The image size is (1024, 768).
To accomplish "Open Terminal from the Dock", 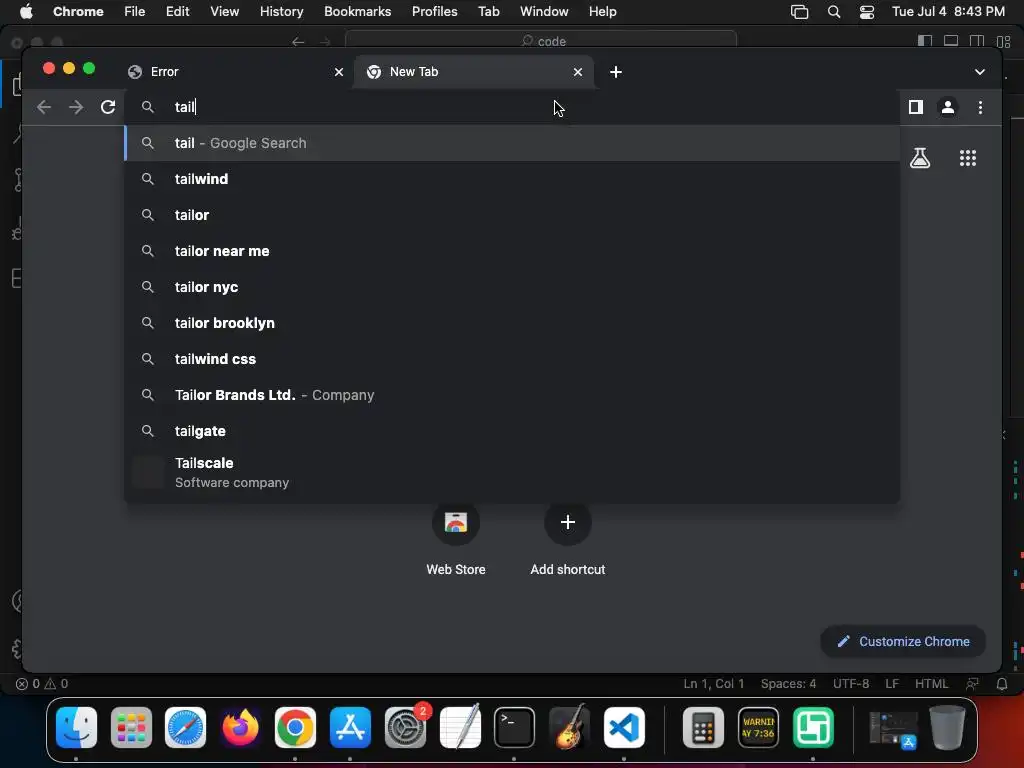I will pos(515,727).
